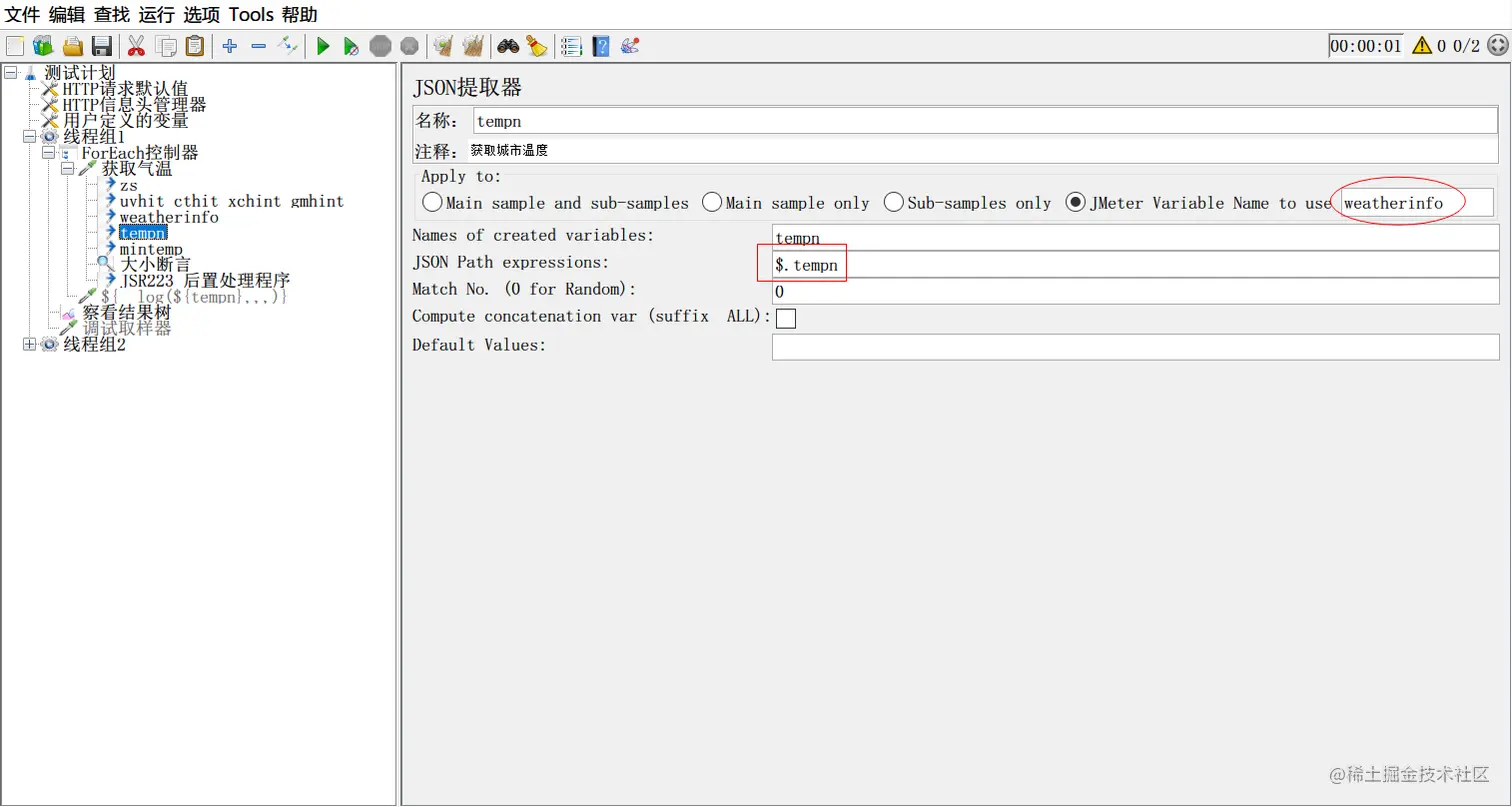Viewport: 1512px width, 807px height.
Task: Click the Toggle enable/disable icon
Action: pyautogui.click(x=288, y=46)
